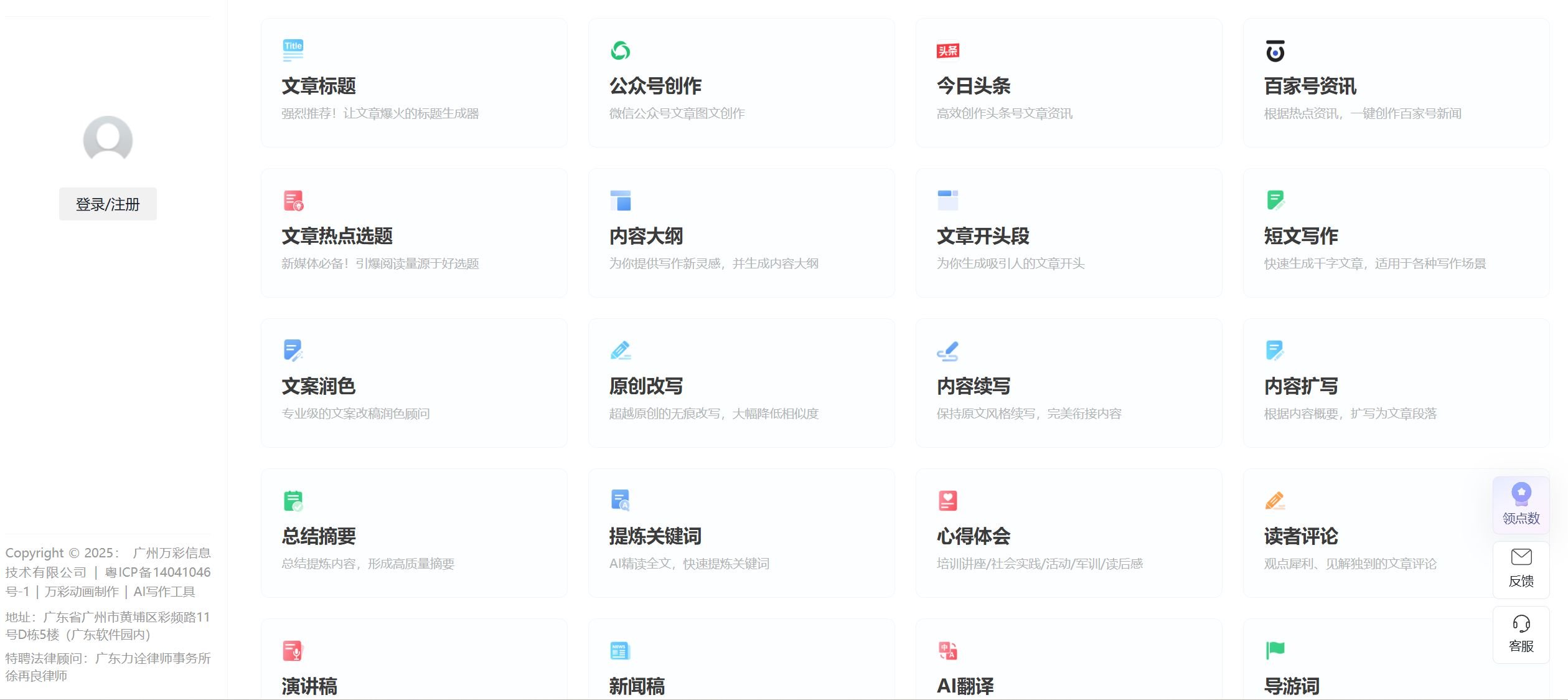Click the 文章开头段 icon
Screen dimensions: 1568x700
(x=948, y=201)
